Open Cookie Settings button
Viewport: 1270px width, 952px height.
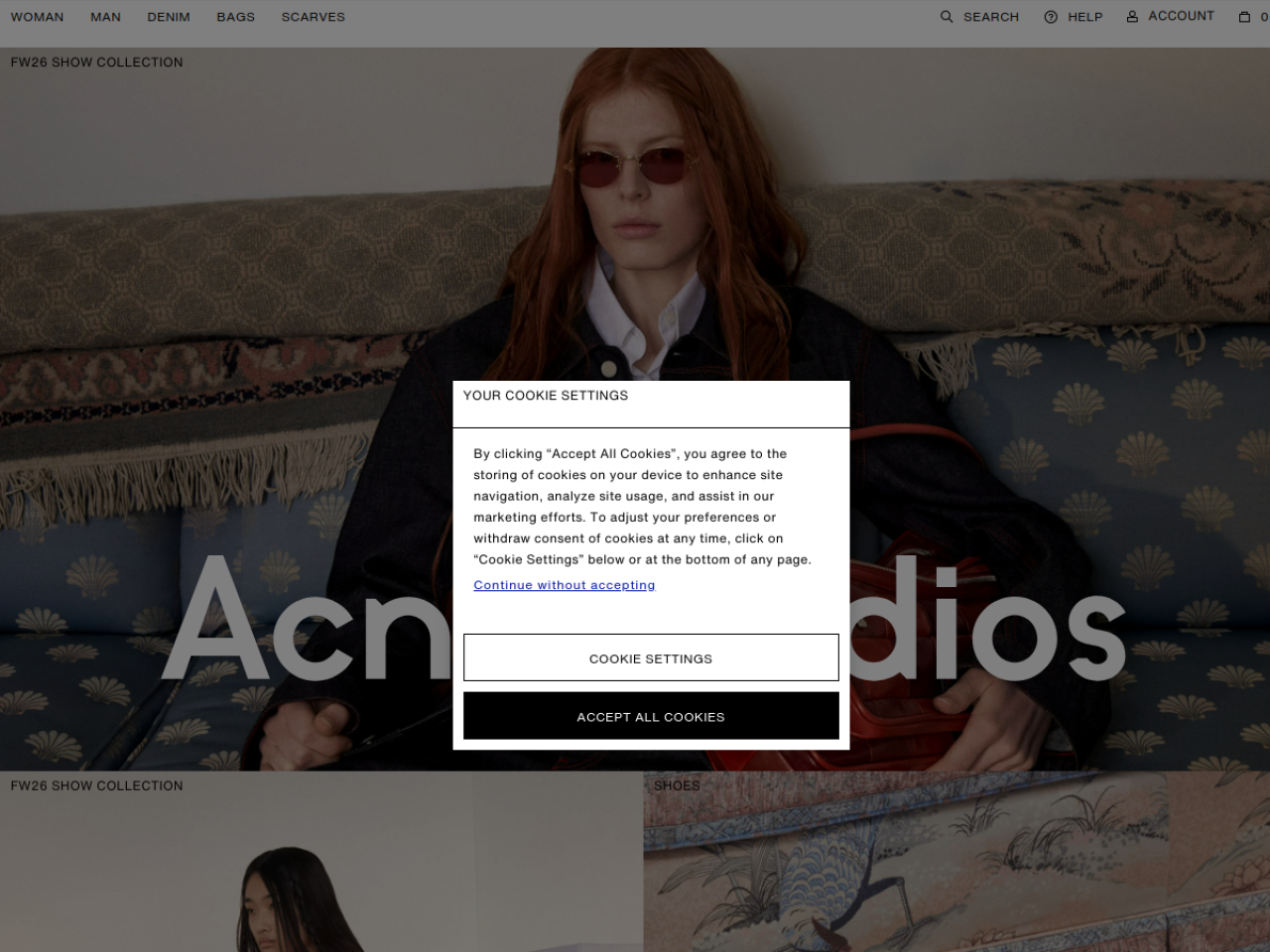[x=651, y=657]
